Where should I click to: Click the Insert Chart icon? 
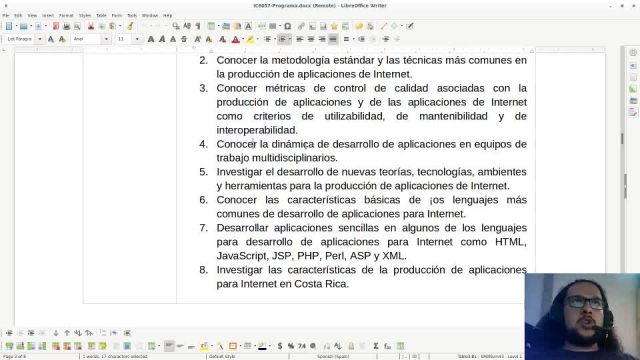[237, 26]
